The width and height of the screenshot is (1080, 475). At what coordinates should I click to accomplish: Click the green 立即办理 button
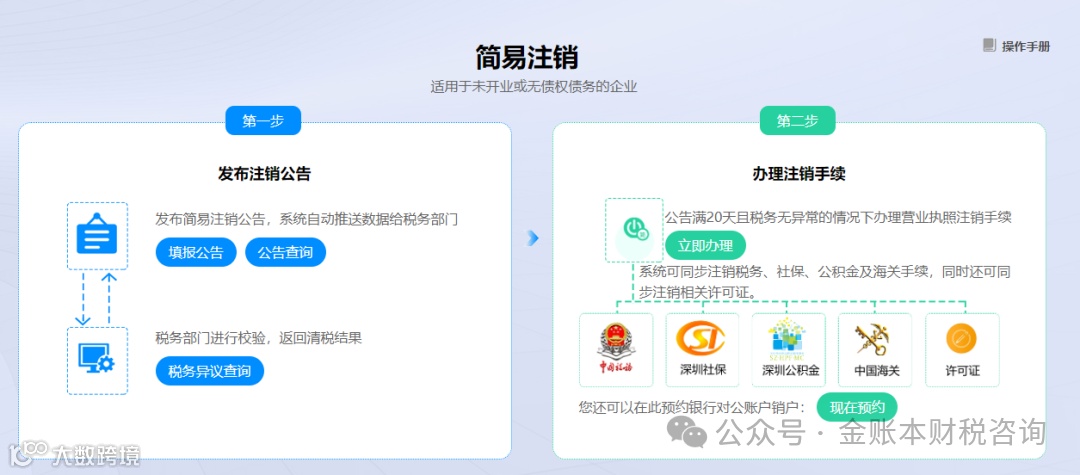(x=705, y=246)
